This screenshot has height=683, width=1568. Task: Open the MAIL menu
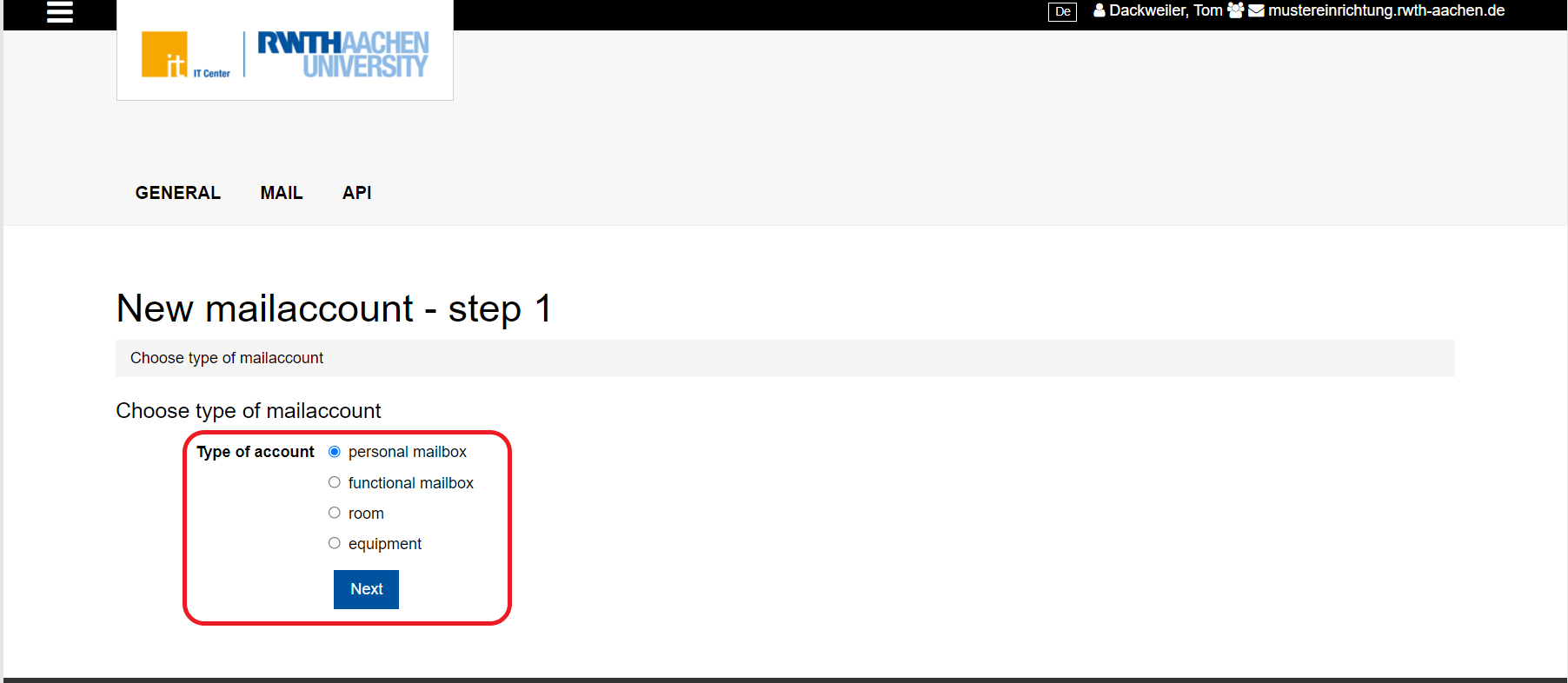282,193
